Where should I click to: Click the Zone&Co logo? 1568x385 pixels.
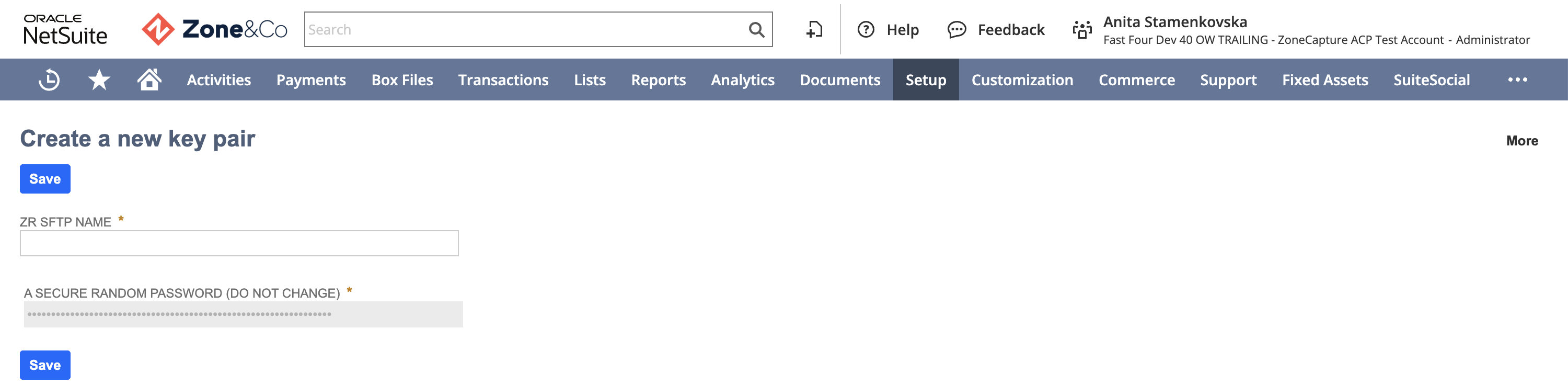point(214,29)
